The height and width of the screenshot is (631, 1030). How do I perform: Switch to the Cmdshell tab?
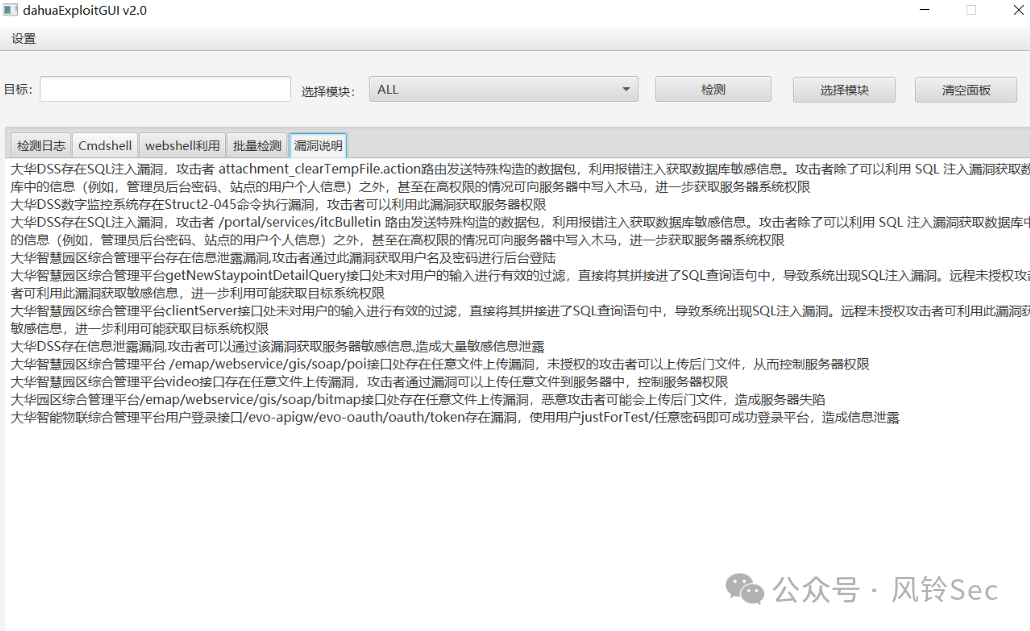pos(105,146)
